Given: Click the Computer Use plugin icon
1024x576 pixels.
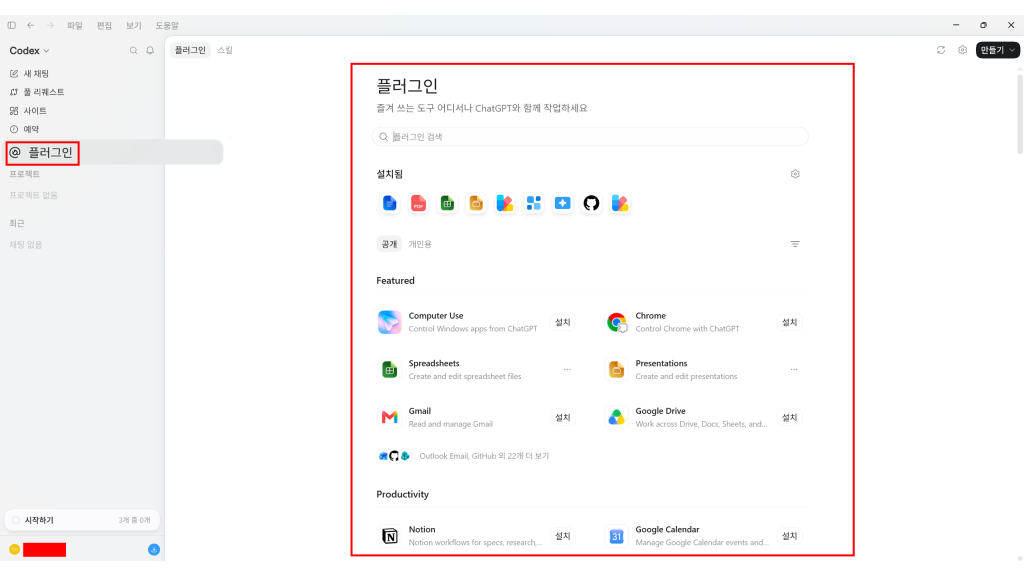Looking at the screenshot, I should [389, 322].
